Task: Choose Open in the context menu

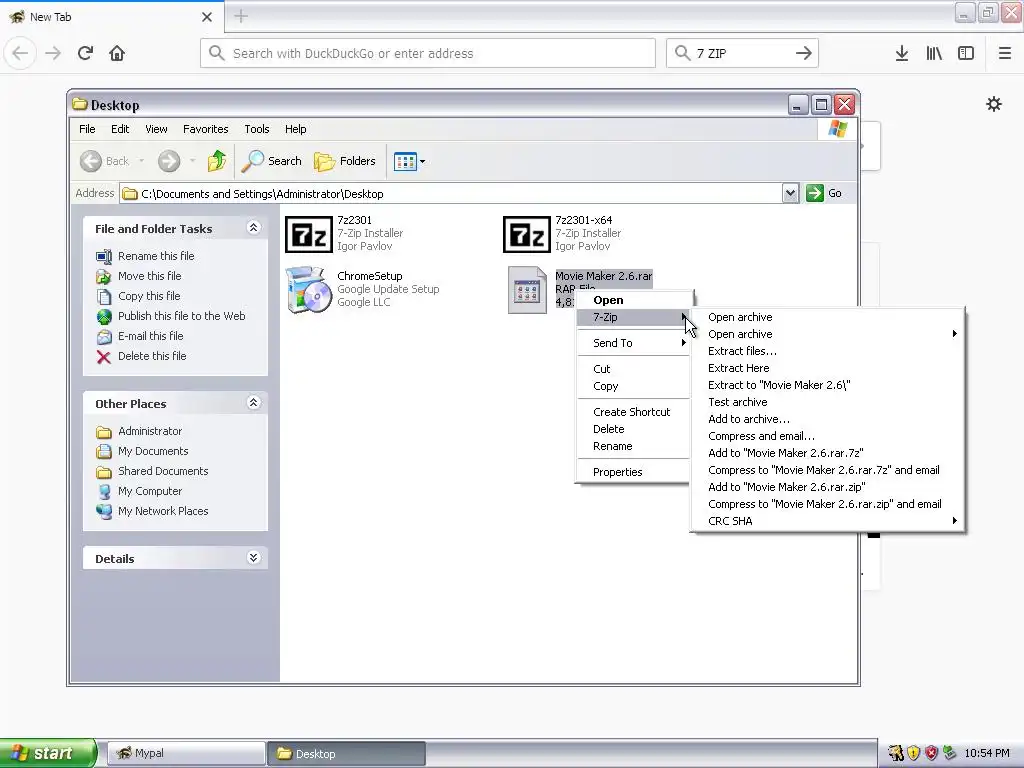Action: (x=633, y=300)
